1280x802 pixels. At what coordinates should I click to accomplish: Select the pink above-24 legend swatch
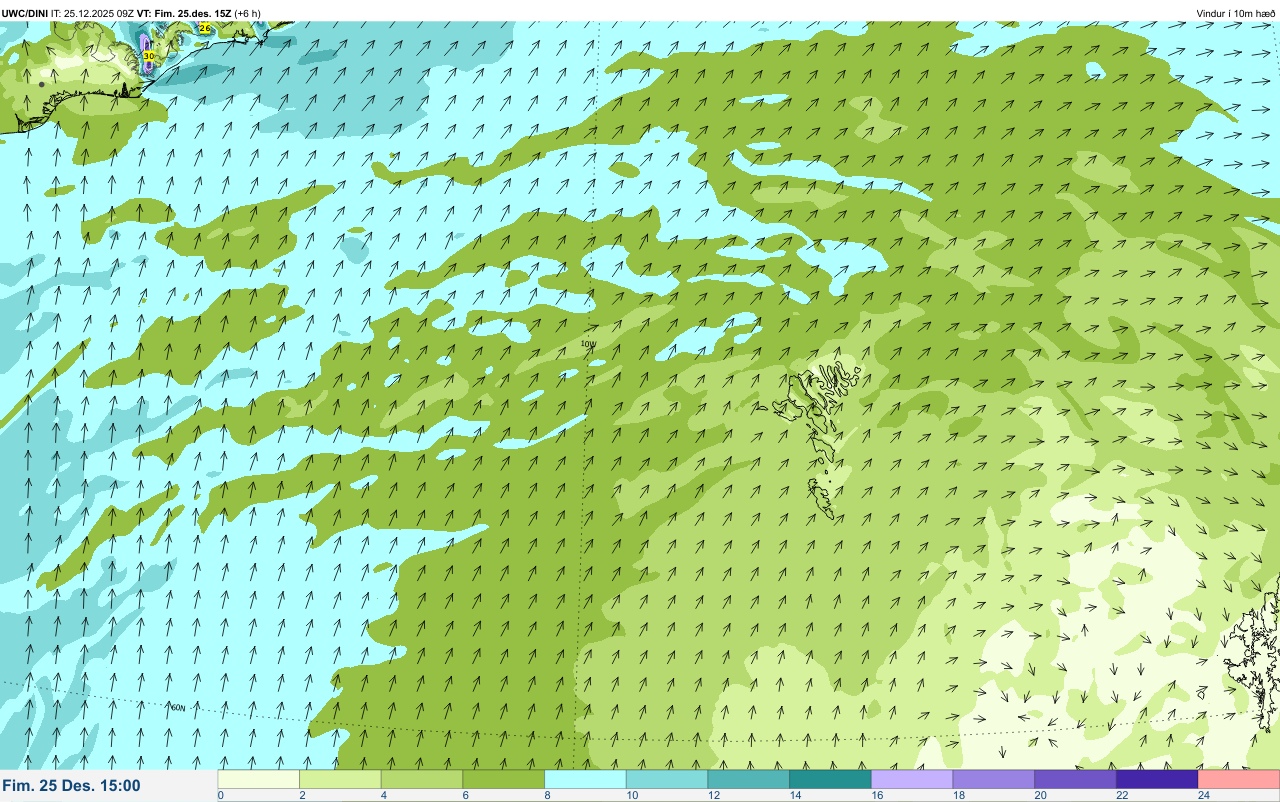click(1239, 779)
